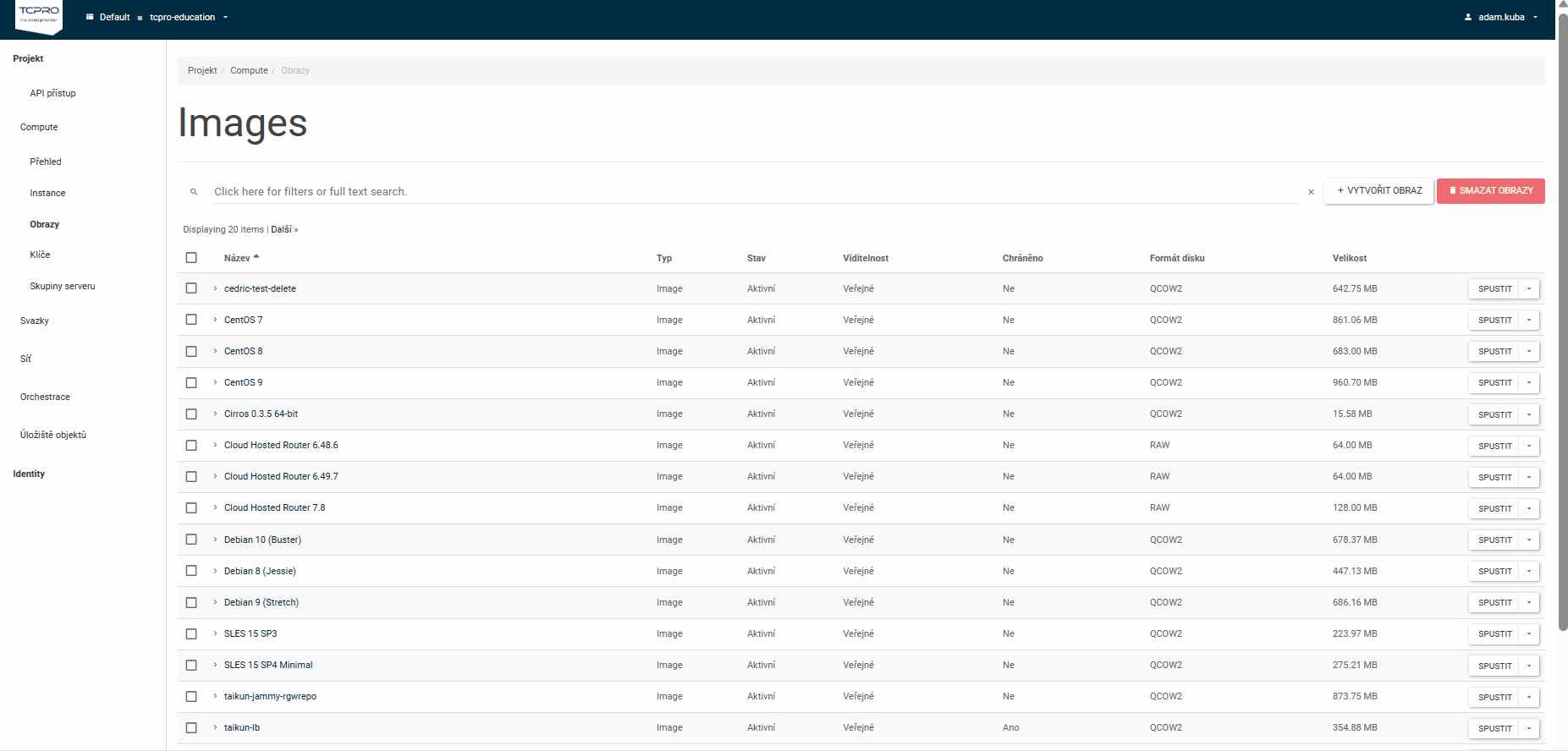Launch Cirros 0.3.5 64-bit with Spustit
This screenshot has width=1568, height=751.
[x=1494, y=414]
